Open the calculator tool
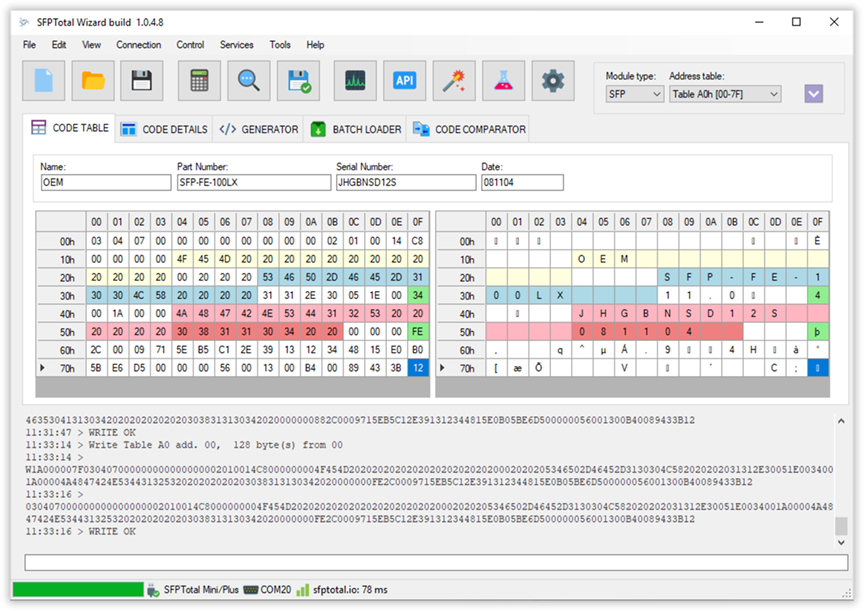The width and height of the screenshot is (864, 611). click(200, 81)
